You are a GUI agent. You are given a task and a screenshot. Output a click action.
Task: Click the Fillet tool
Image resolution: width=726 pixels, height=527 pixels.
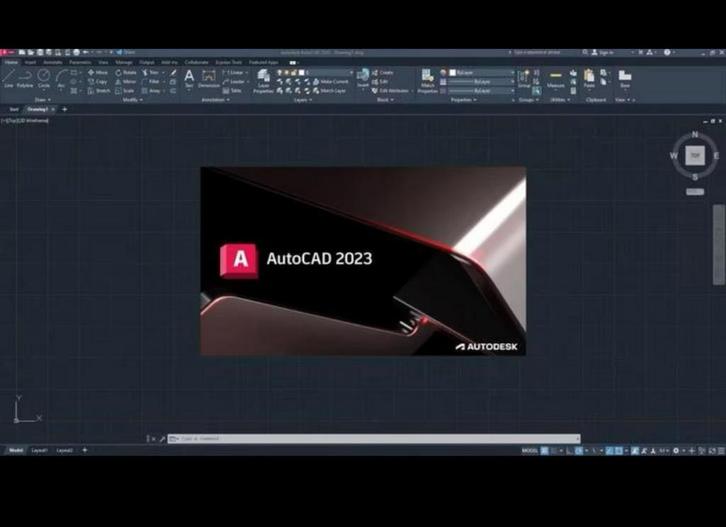coord(151,82)
